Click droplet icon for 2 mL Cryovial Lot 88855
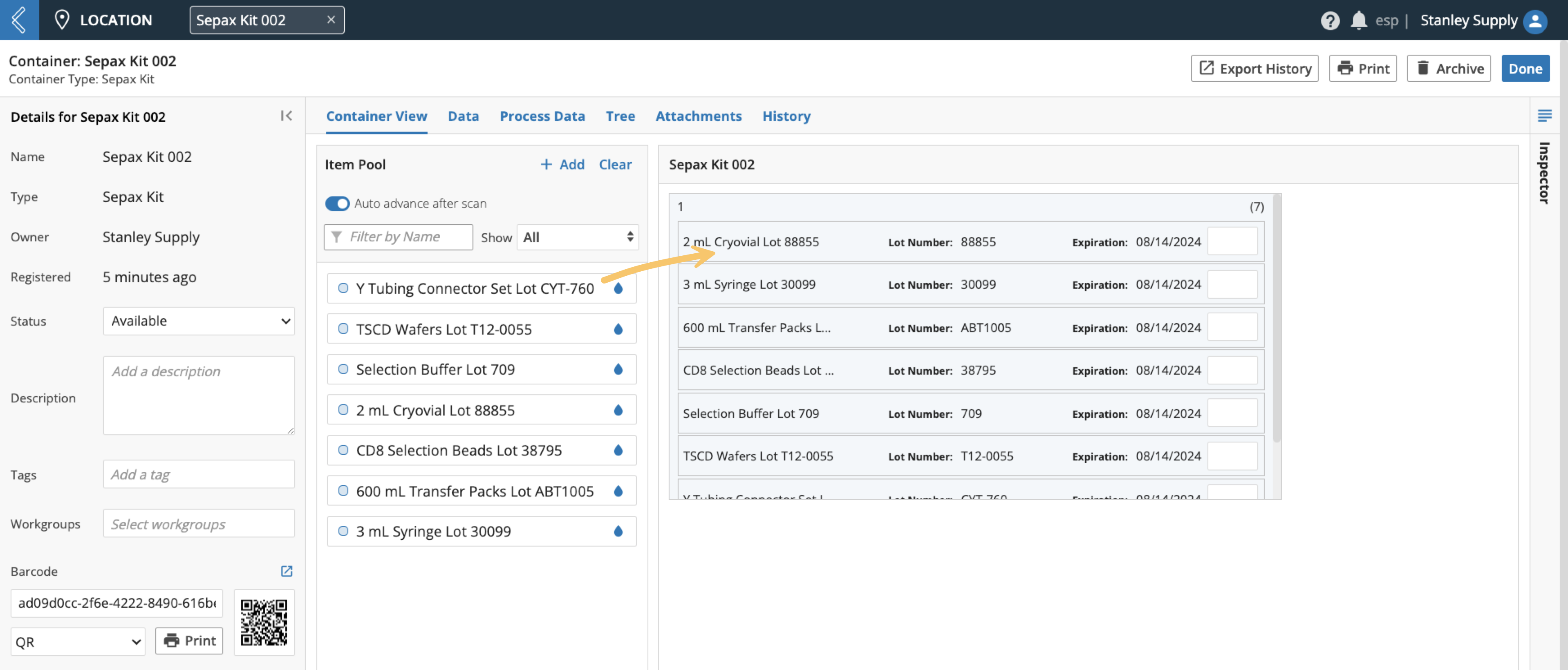 tap(618, 410)
